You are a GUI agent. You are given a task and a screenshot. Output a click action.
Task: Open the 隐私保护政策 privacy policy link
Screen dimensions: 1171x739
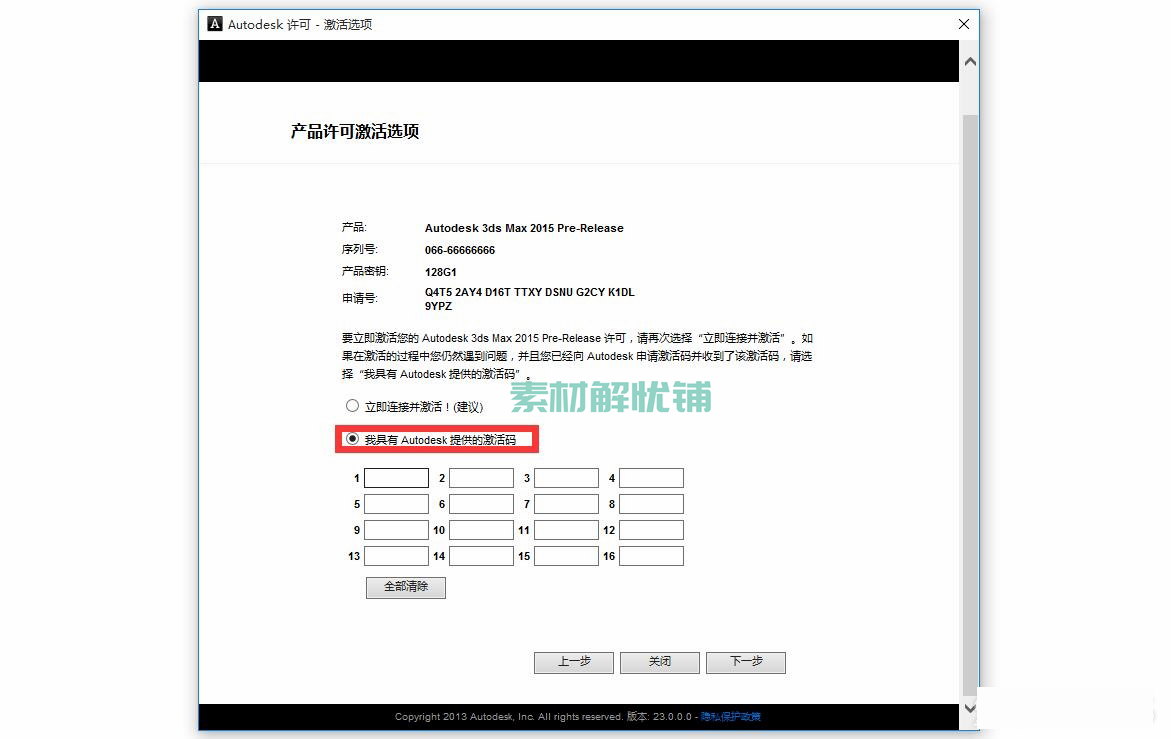(730, 717)
